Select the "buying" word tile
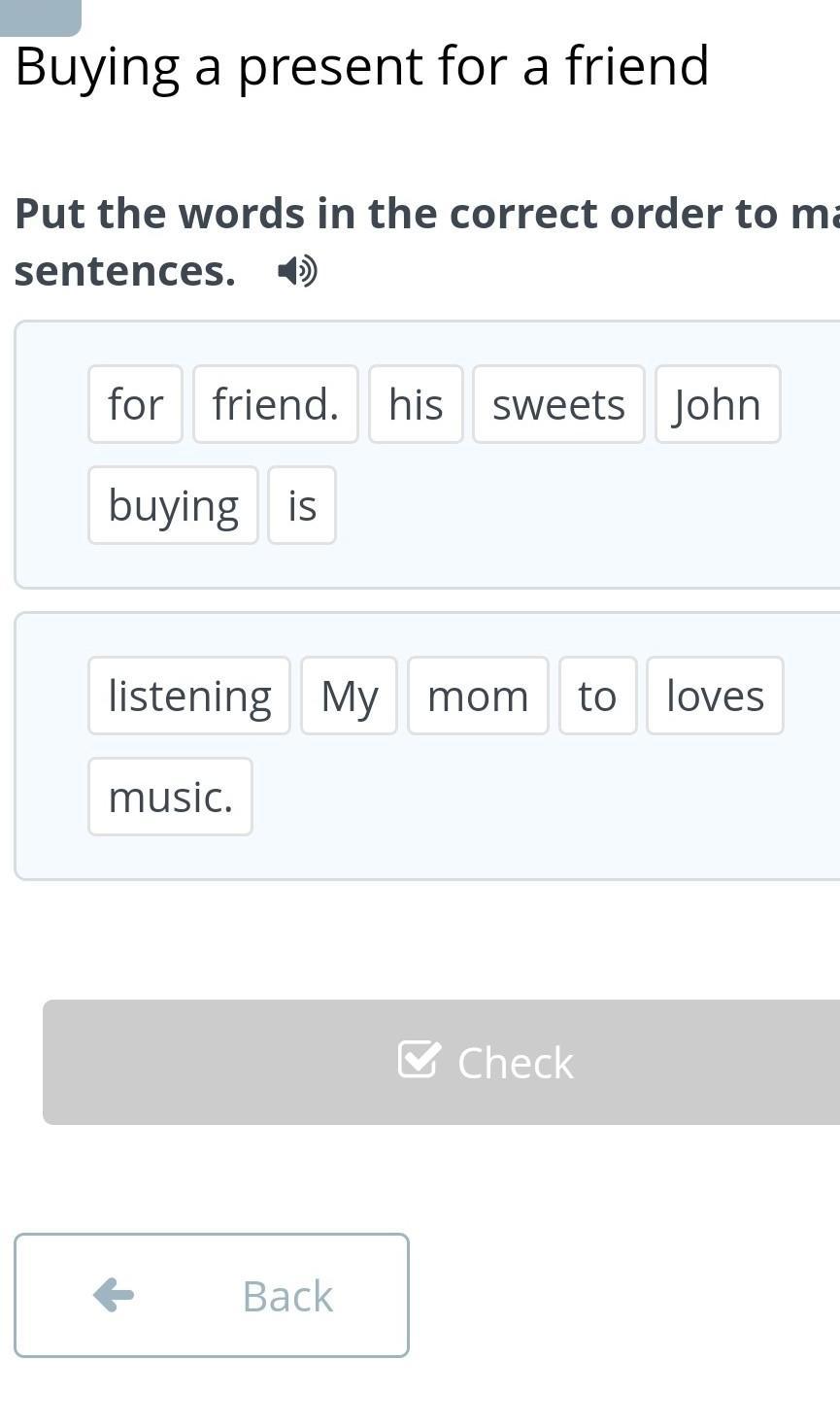The width and height of the screenshot is (840, 1427). pyautogui.click(x=173, y=505)
